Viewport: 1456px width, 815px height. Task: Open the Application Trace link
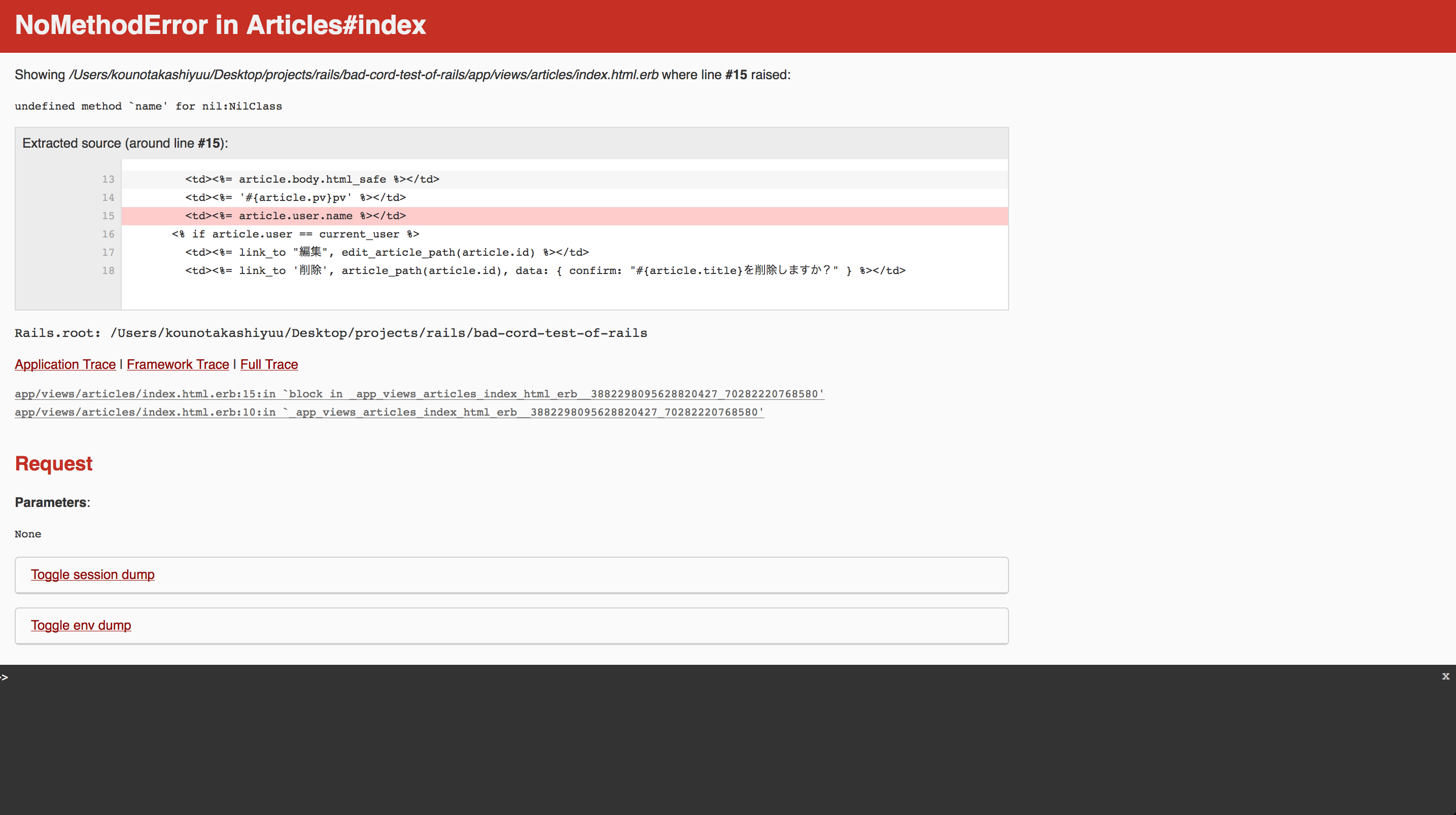tap(65, 364)
